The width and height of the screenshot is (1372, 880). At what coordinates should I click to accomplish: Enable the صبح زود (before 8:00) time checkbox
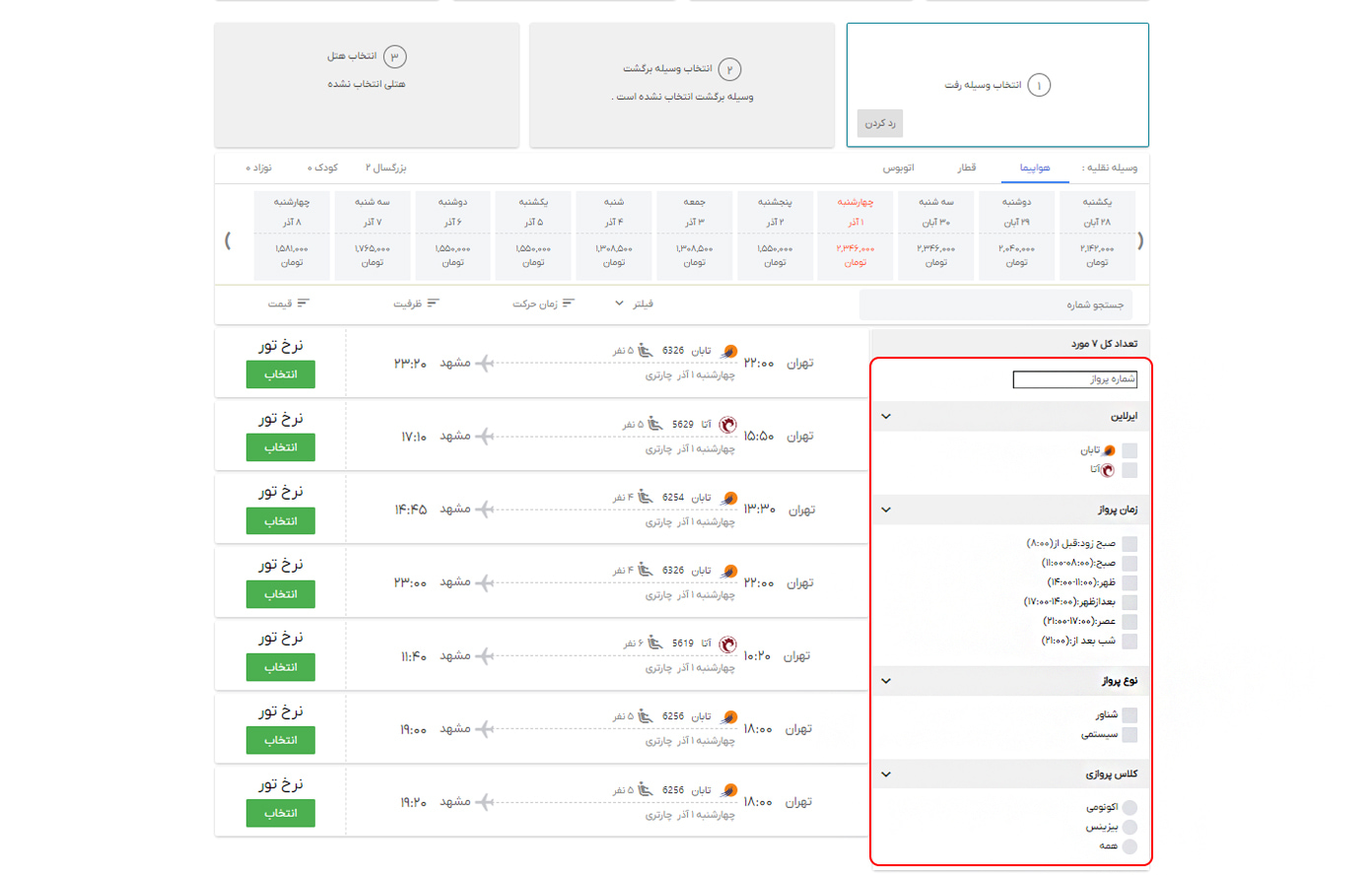[1130, 544]
